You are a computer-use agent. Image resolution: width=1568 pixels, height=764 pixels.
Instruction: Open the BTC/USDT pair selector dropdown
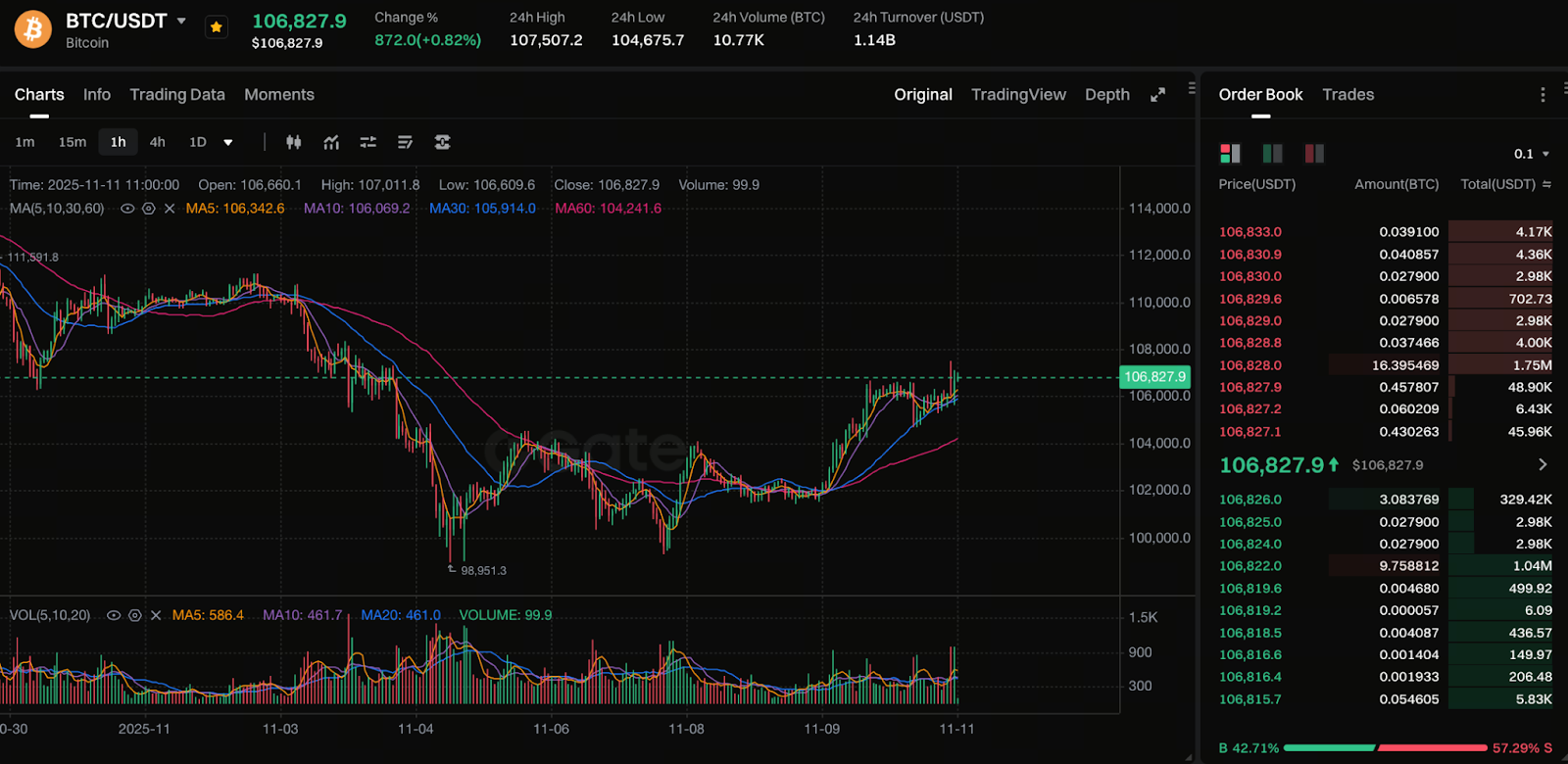coord(181,21)
